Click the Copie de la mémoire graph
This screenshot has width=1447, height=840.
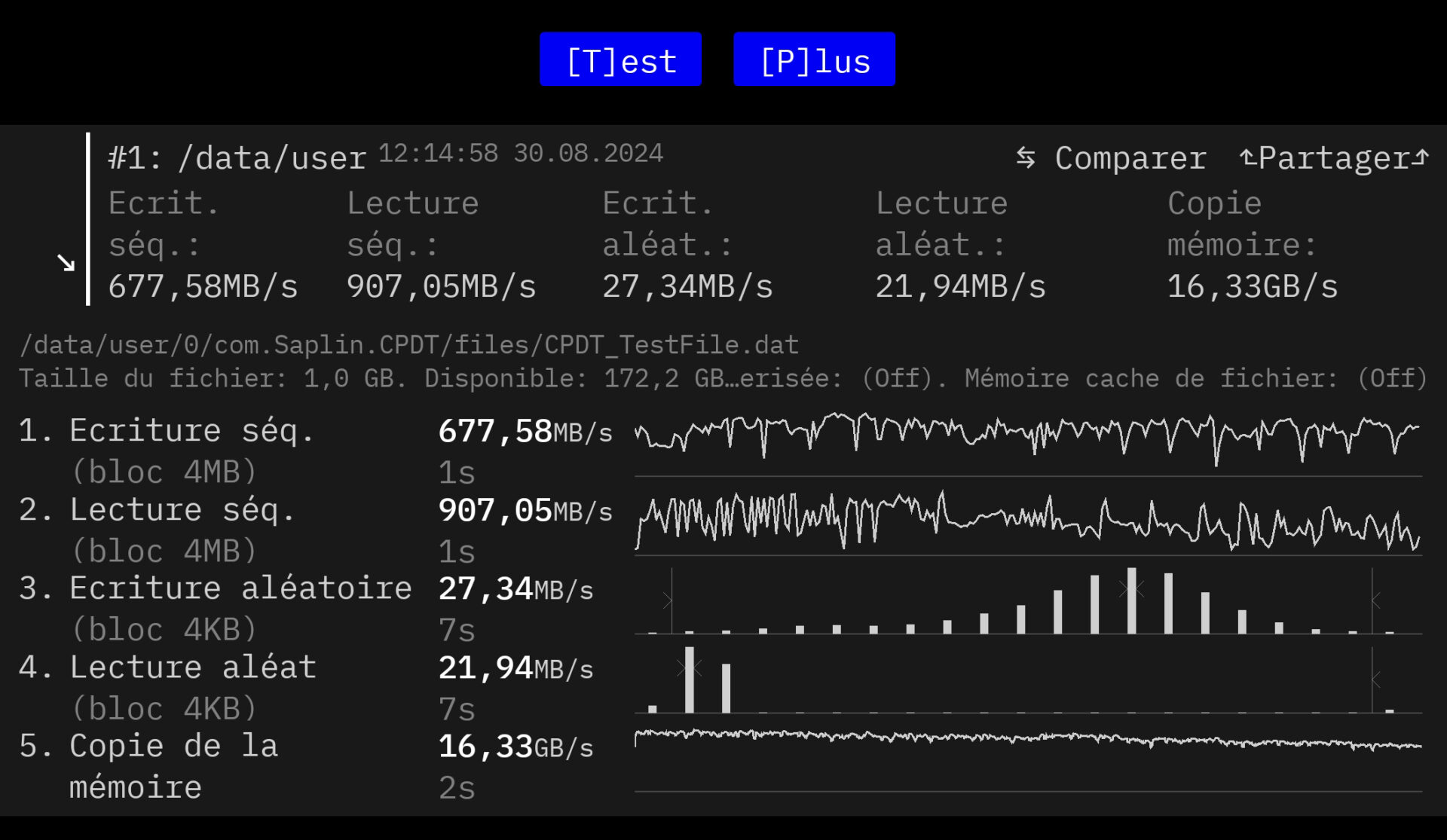[x=1027, y=753]
